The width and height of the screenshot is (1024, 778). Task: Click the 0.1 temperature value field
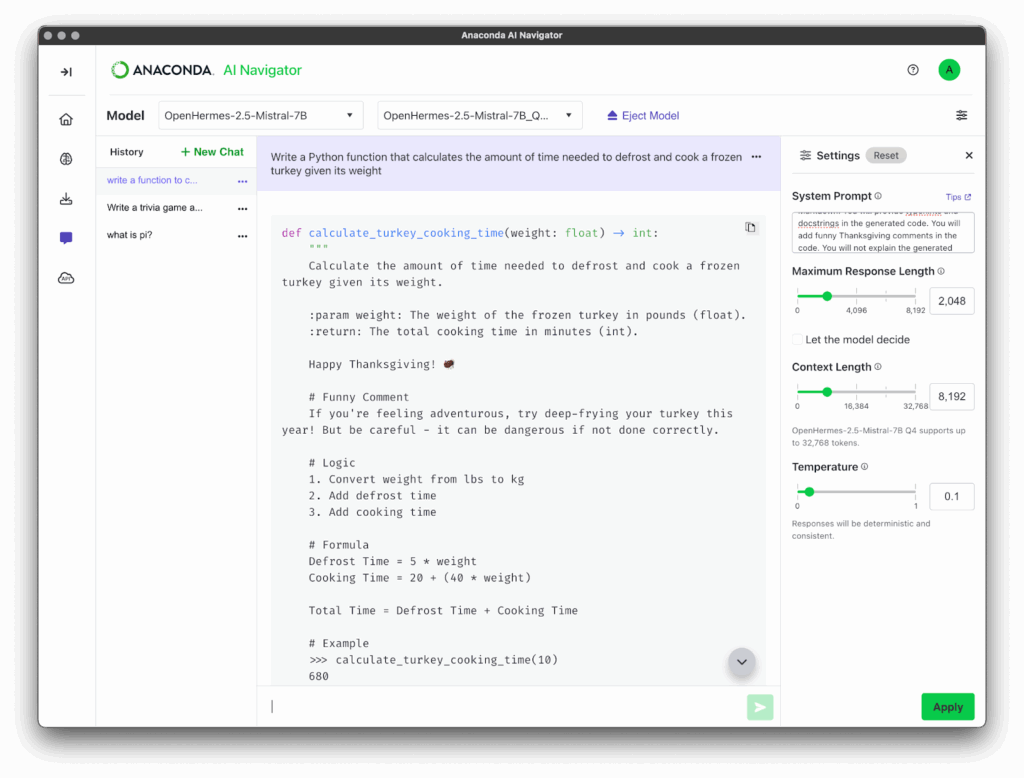click(x=952, y=496)
